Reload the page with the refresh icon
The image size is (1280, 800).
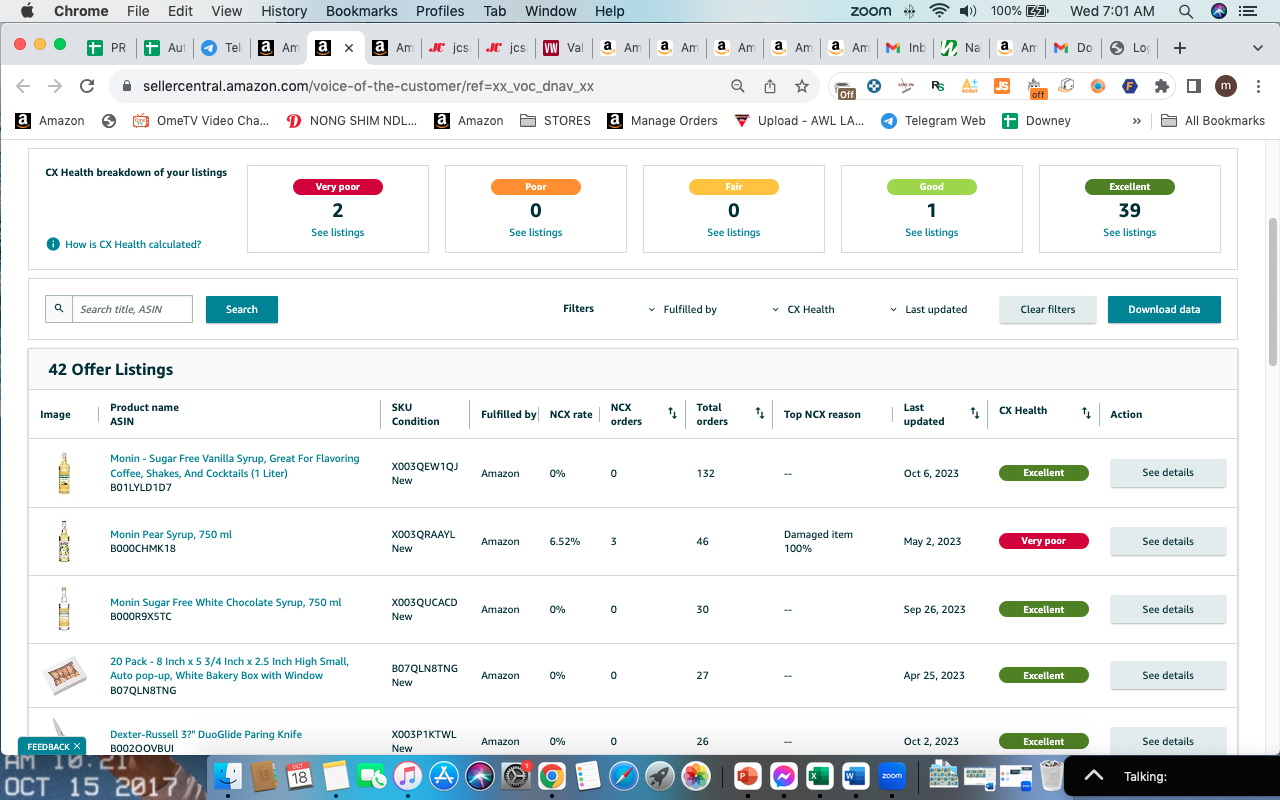(87, 86)
